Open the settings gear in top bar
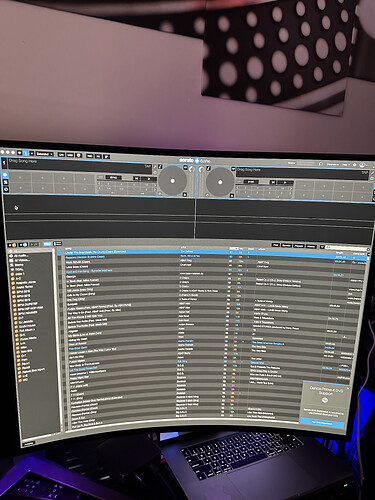The height and width of the screenshot is (500, 375). pos(354,165)
